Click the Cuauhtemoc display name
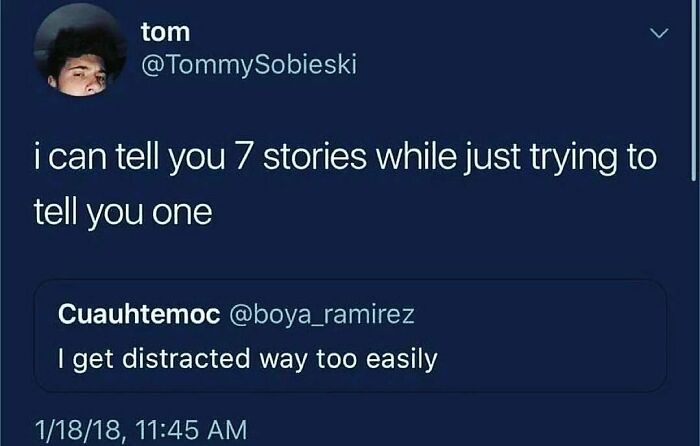The image size is (700, 446). click(140, 314)
